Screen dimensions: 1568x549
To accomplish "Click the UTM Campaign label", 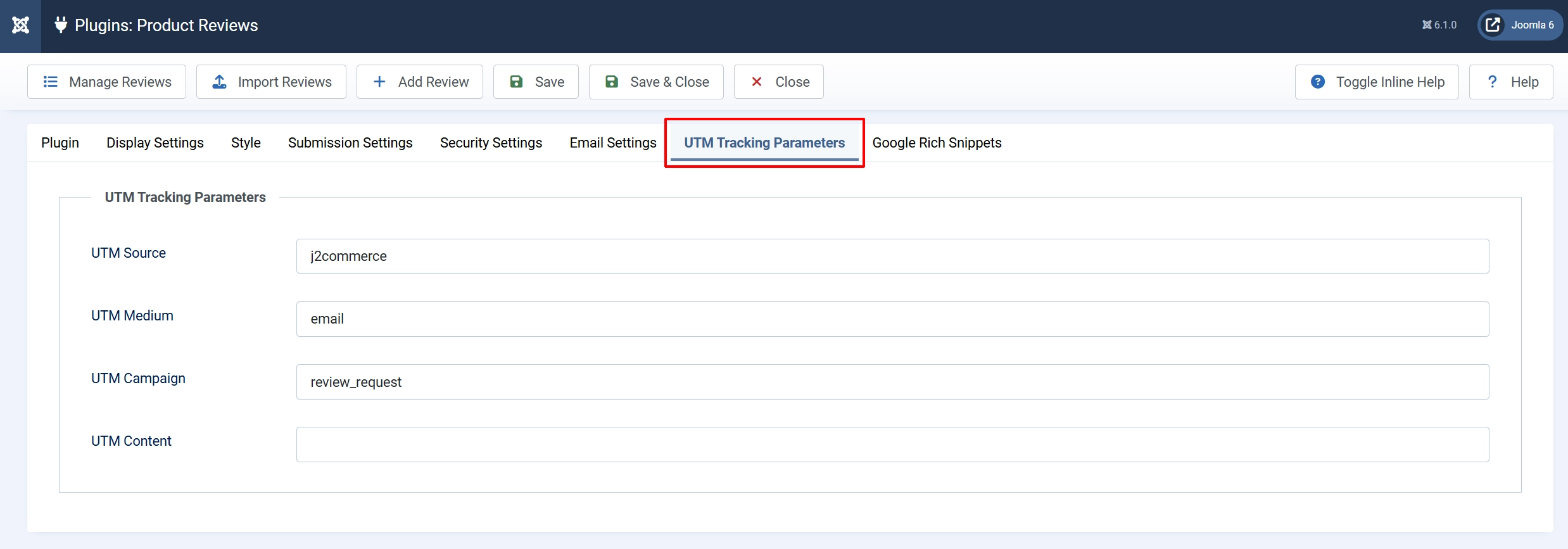I will pos(138,379).
